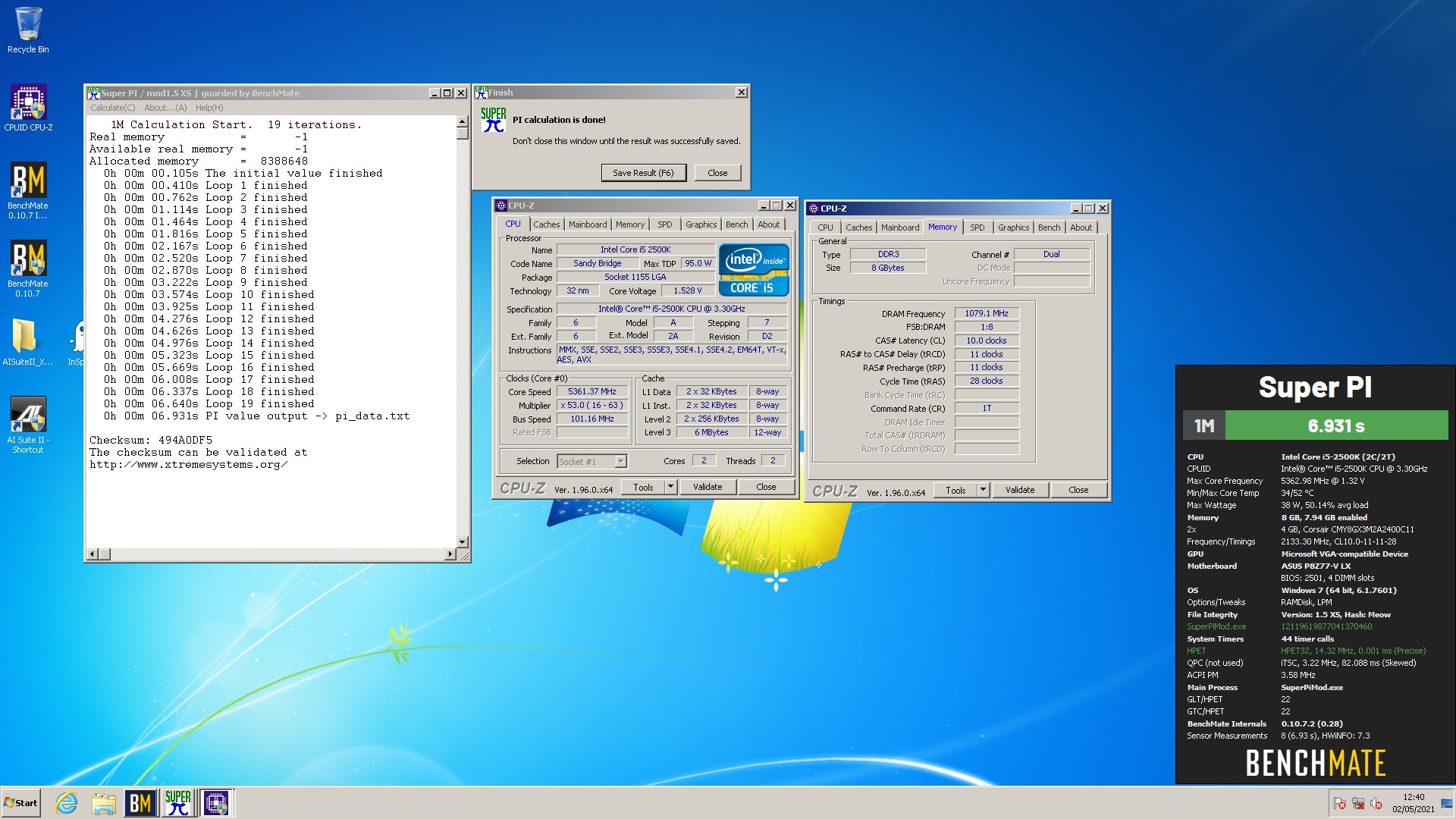Click Save Result (F6) button
The width and height of the screenshot is (1456, 819).
point(643,173)
